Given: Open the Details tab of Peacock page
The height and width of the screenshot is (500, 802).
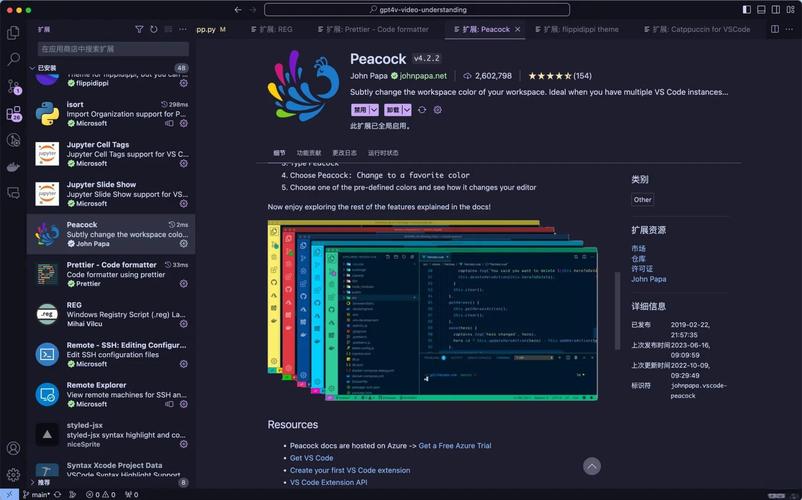Looking at the screenshot, I should click(279, 153).
